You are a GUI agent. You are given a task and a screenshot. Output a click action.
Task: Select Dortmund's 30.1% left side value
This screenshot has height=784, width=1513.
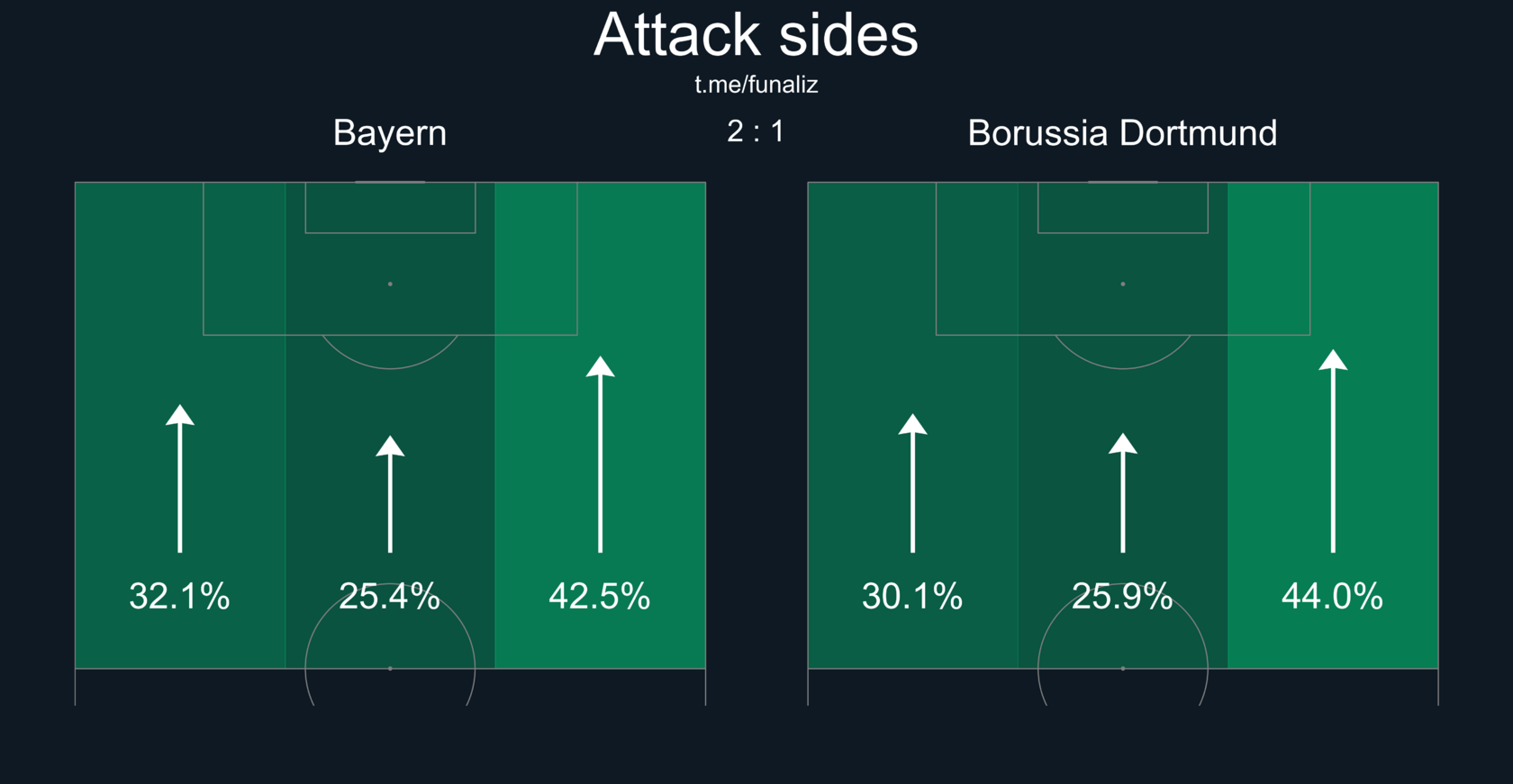click(x=912, y=596)
